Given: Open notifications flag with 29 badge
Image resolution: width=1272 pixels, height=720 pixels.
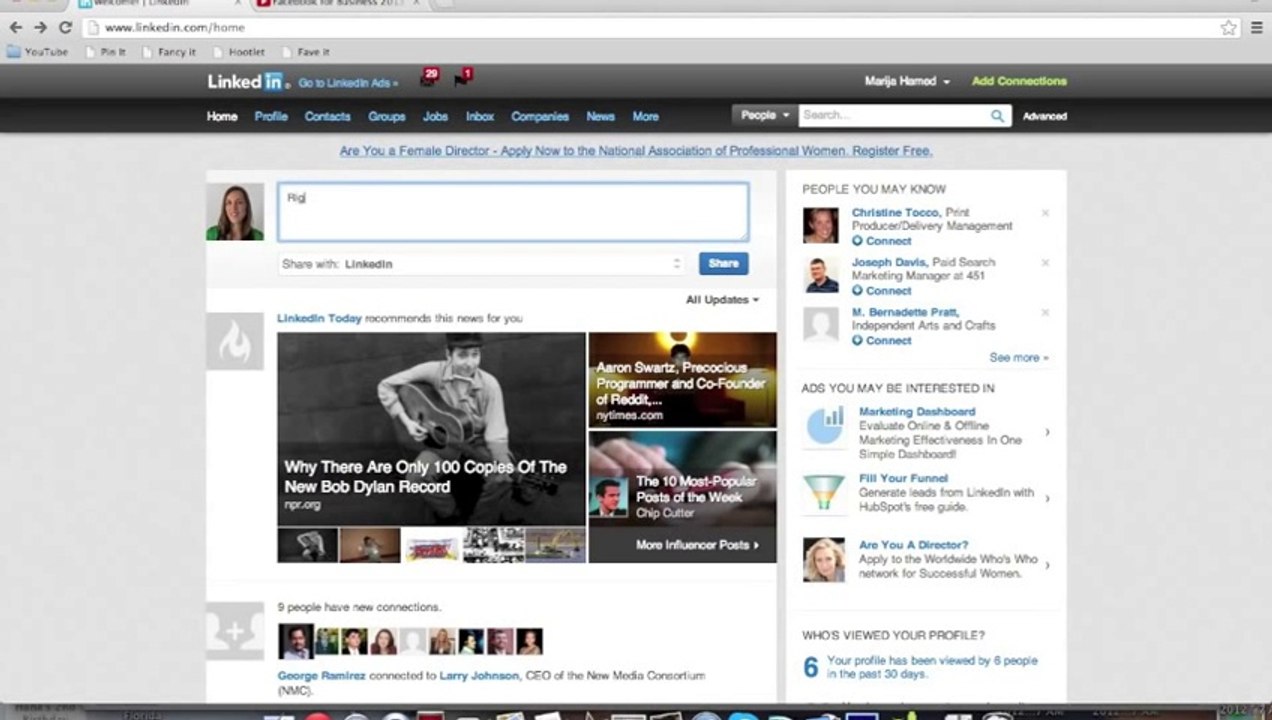Looking at the screenshot, I should 429,77.
